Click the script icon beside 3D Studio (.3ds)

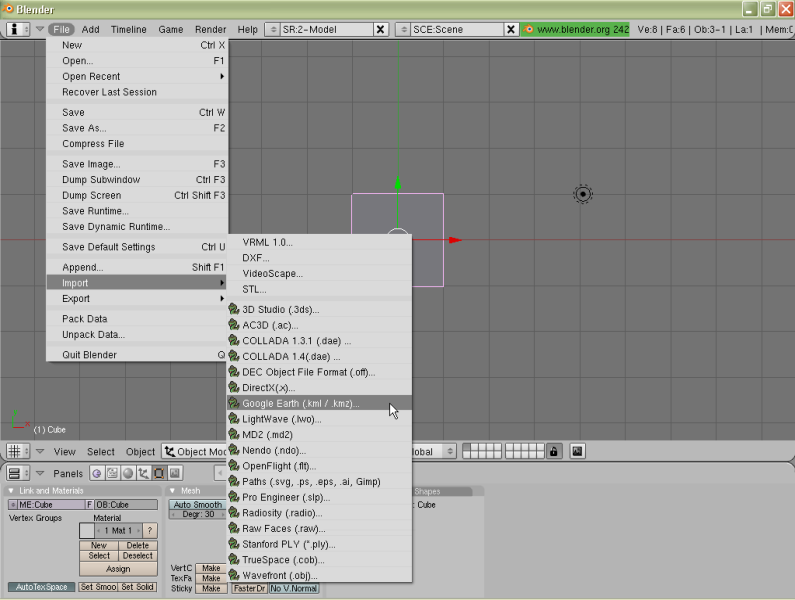[234, 309]
